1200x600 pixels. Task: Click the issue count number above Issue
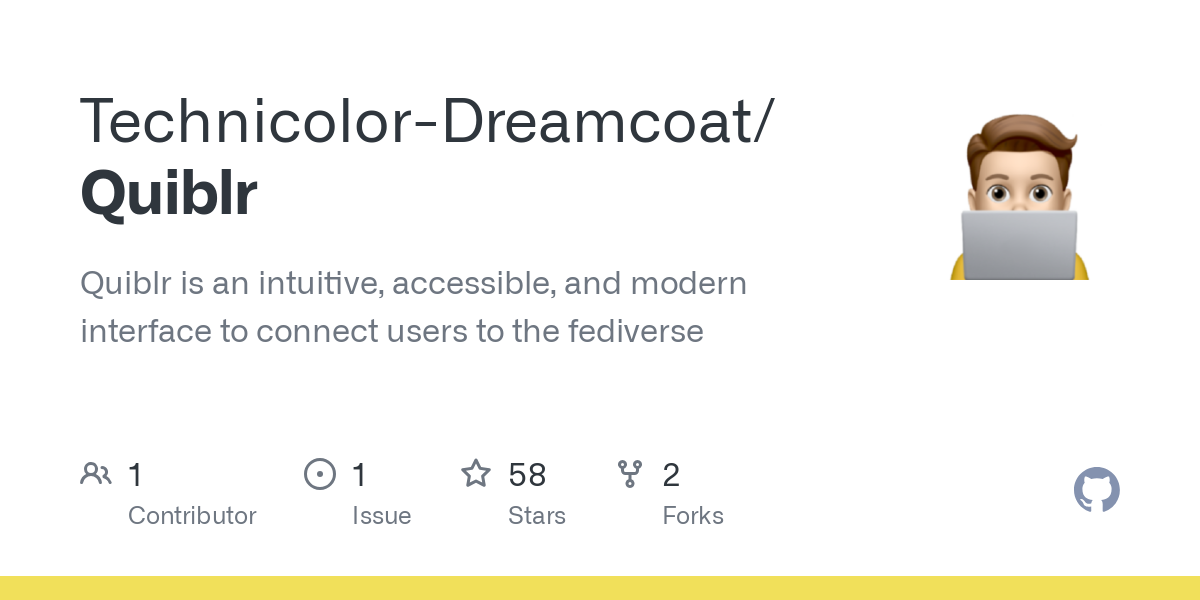pos(360,475)
